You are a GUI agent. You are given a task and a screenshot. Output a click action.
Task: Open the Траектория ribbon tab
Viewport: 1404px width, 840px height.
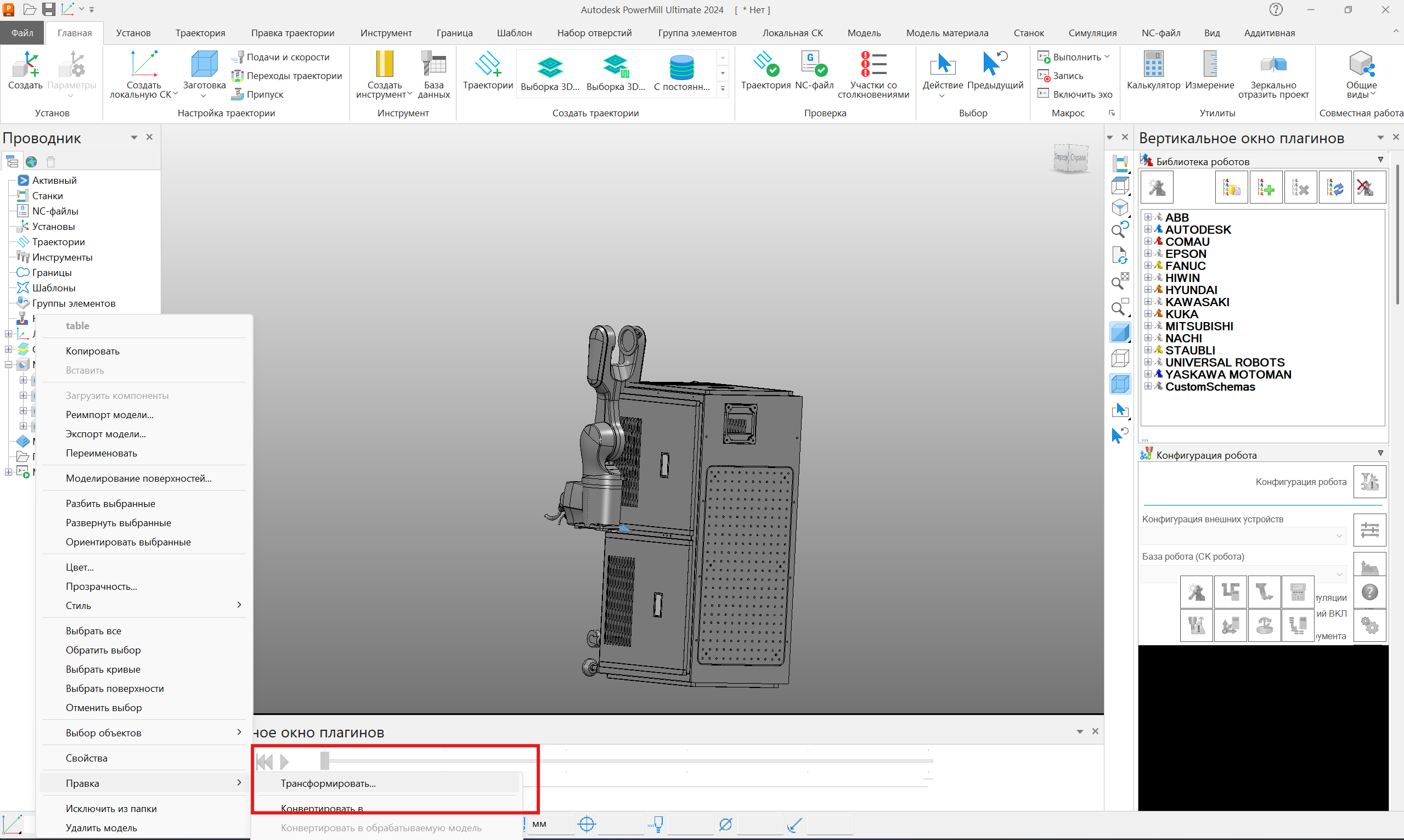(200, 33)
